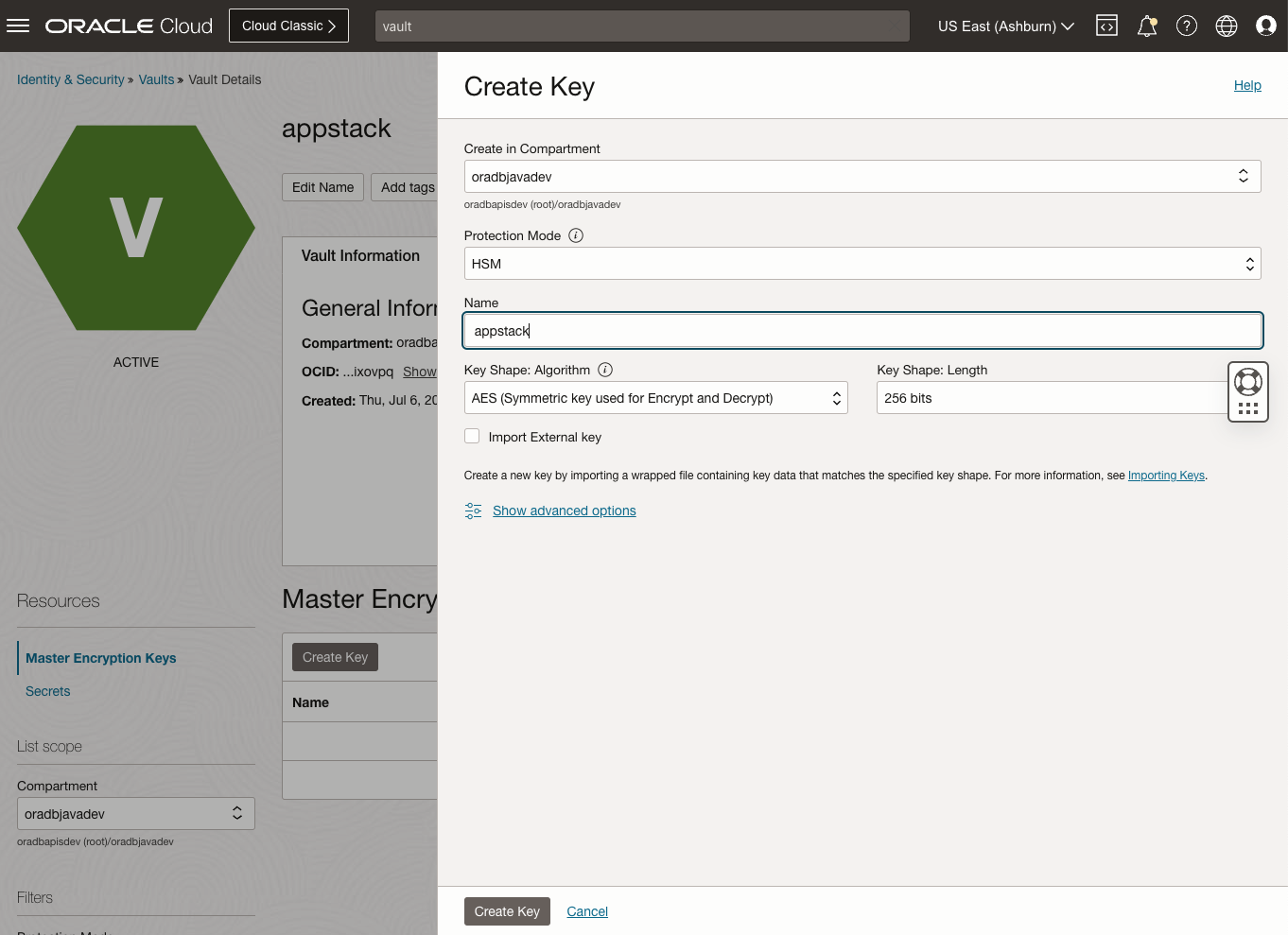The height and width of the screenshot is (935, 1288).
Task: Click the appstack vault title
Action: click(337, 129)
